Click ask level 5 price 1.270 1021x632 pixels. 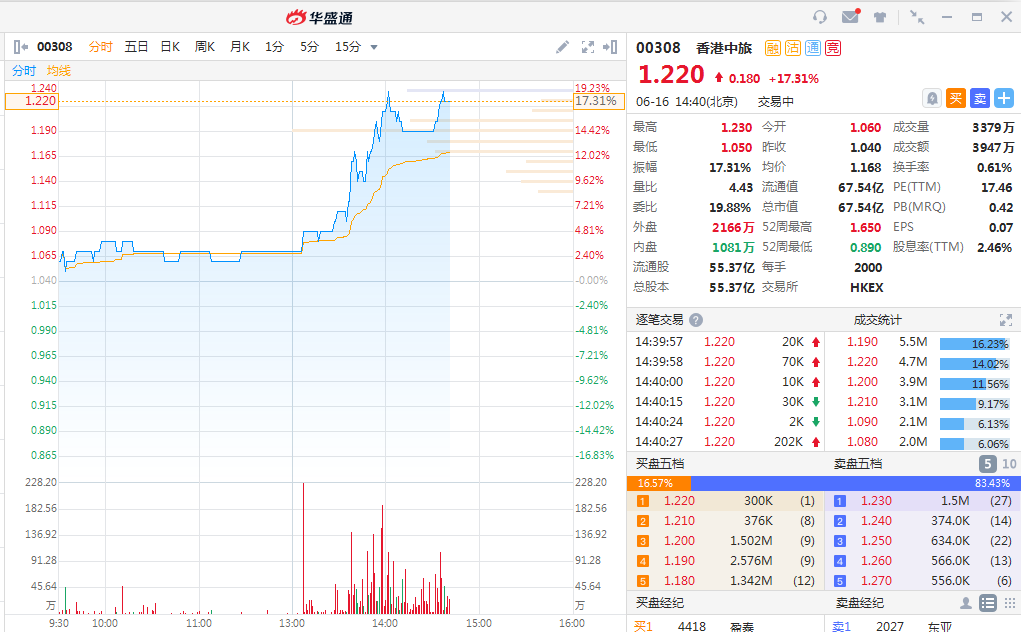[x=876, y=581]
